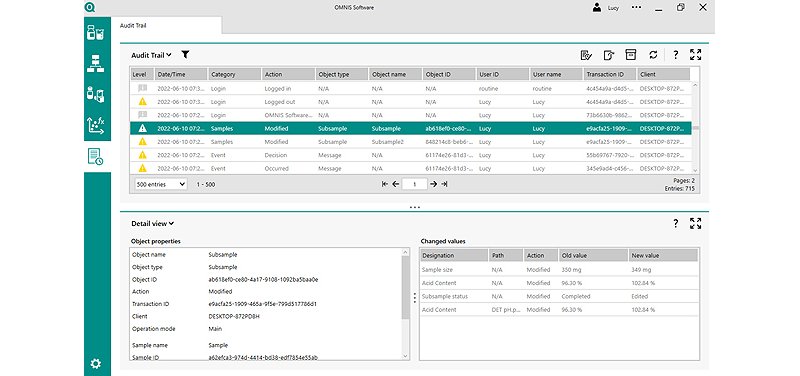The height and width of the screenshot is (376, 800).
Task: Sort by the Object type column header
Action: coord(342,74)
